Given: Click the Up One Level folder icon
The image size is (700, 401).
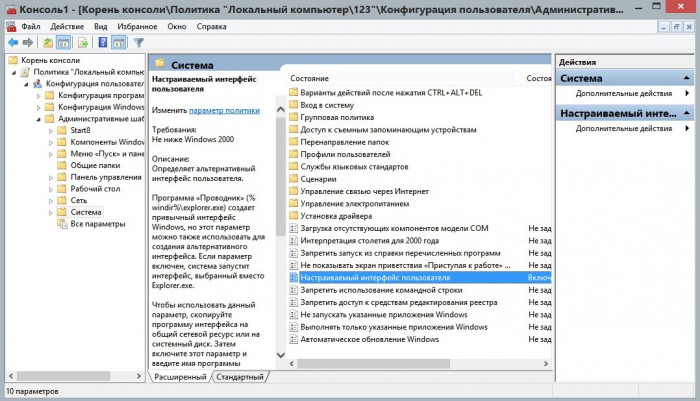Looking at the screenshot, I should click(47, 42).
